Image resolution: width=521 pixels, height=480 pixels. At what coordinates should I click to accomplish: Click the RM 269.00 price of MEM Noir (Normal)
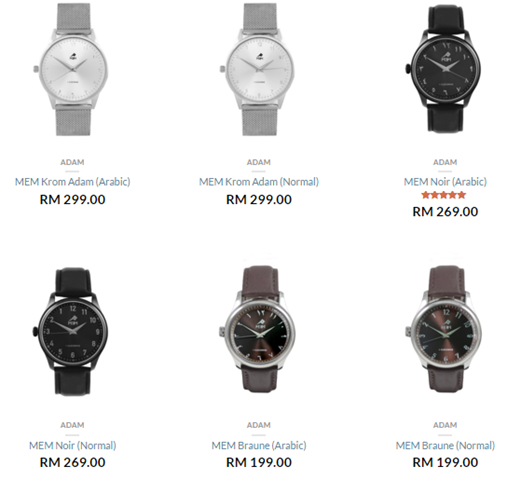[x=73, y=462]
